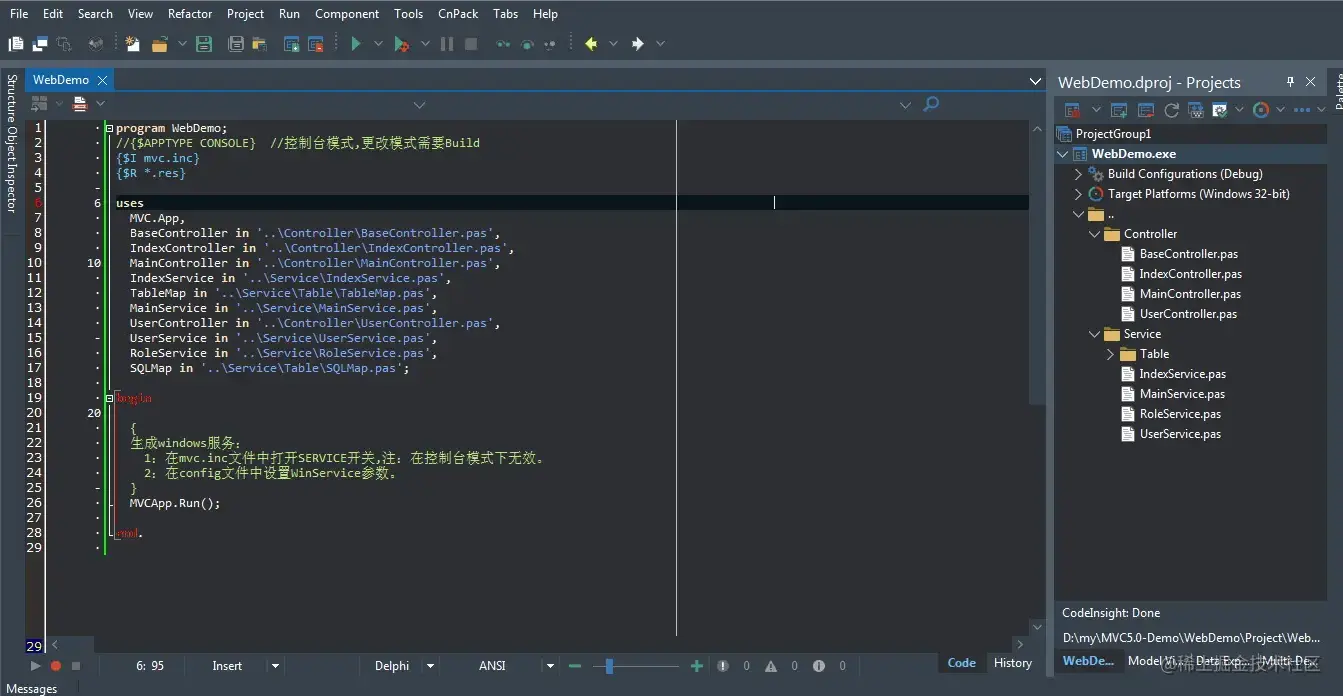This screenshot has height=696, width=1343.
Task: Open the Back navigation history dropdown
Action: 613,44
